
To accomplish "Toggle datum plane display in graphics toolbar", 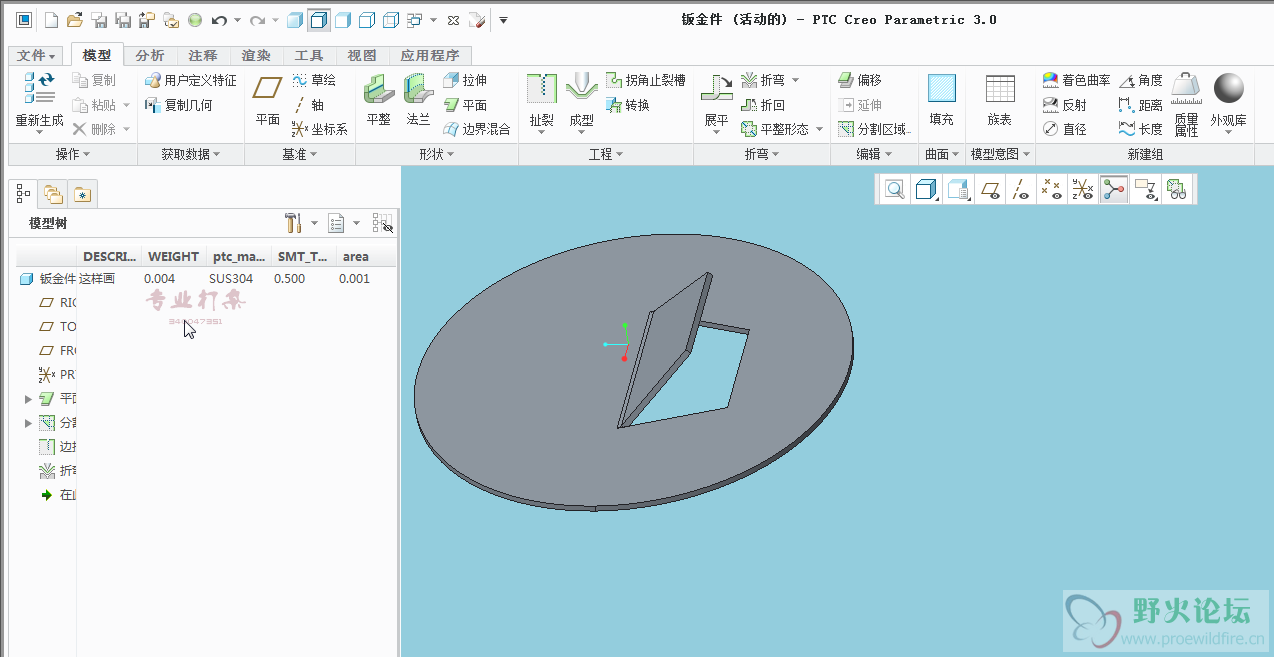I will pos(989,189).
